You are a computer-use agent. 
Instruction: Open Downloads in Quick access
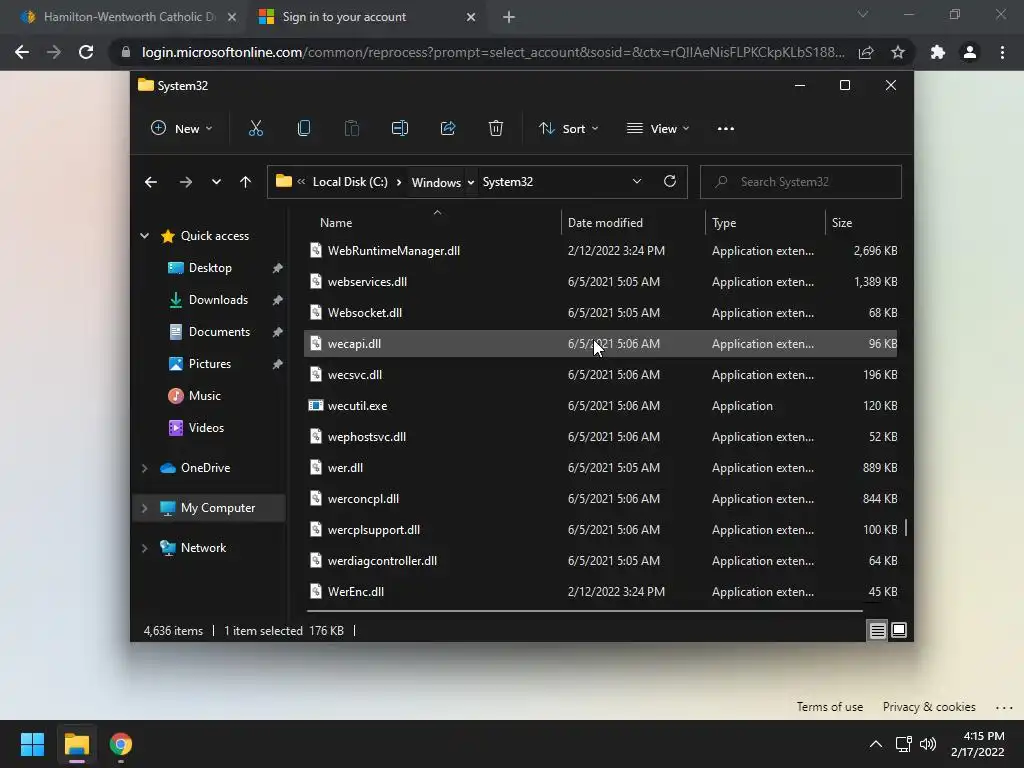pos(218,300)
